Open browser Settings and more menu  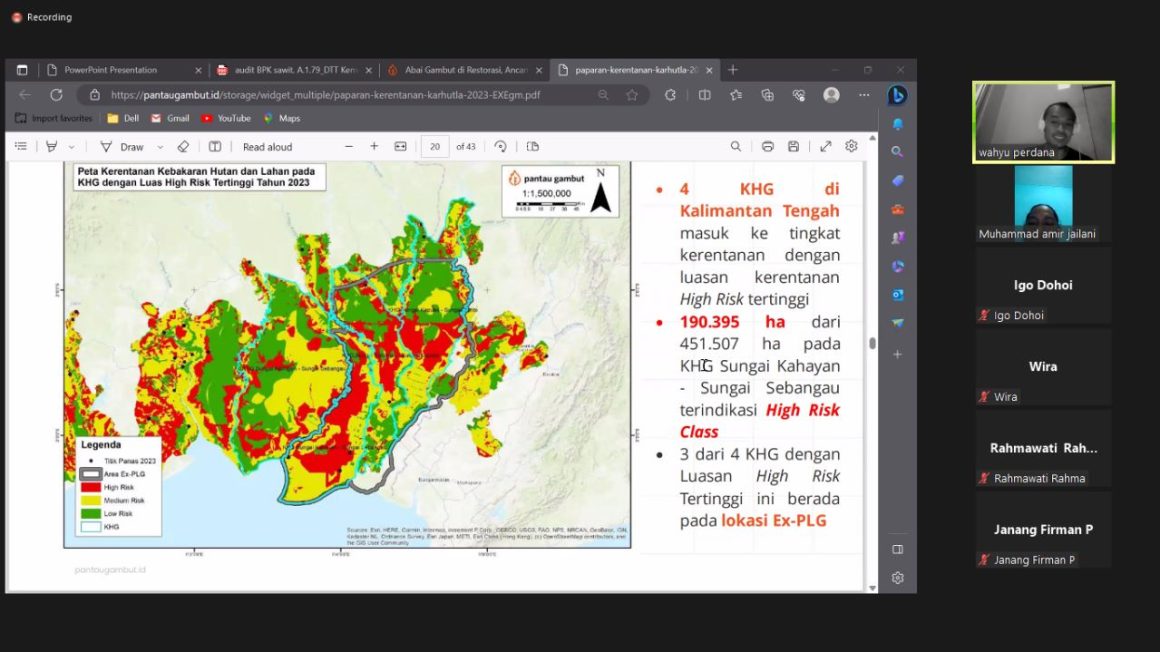(864, 95)
